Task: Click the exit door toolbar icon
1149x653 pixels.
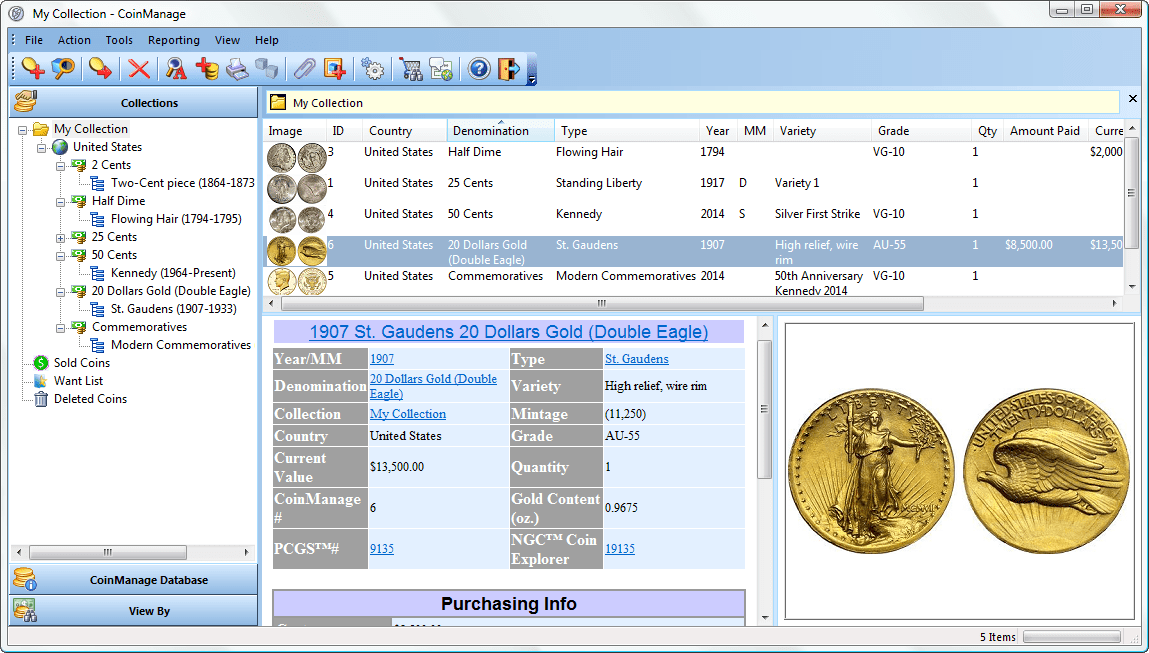Action: (x=510, y=68)
